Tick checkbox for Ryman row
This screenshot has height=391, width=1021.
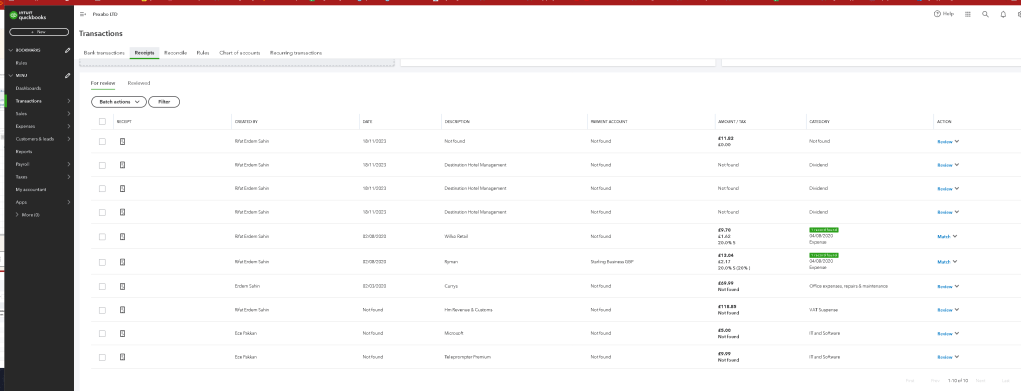102,262
